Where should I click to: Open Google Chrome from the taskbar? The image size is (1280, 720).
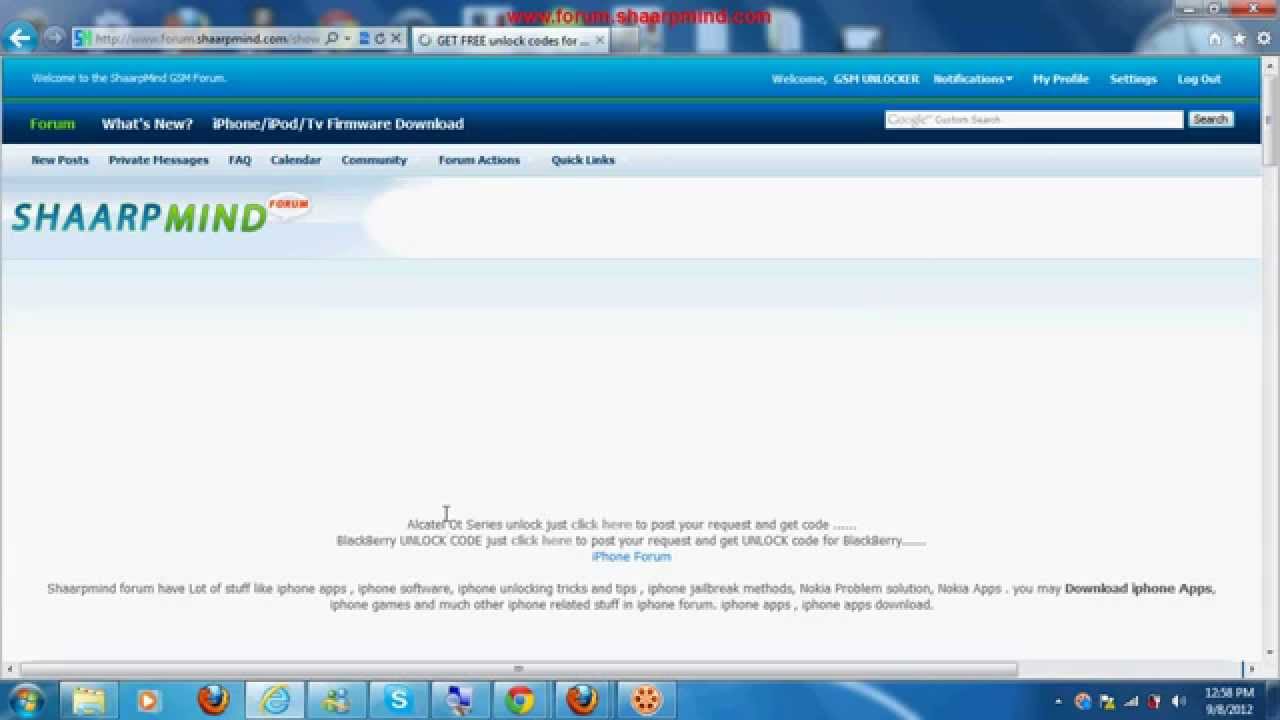tap(520, 700)
